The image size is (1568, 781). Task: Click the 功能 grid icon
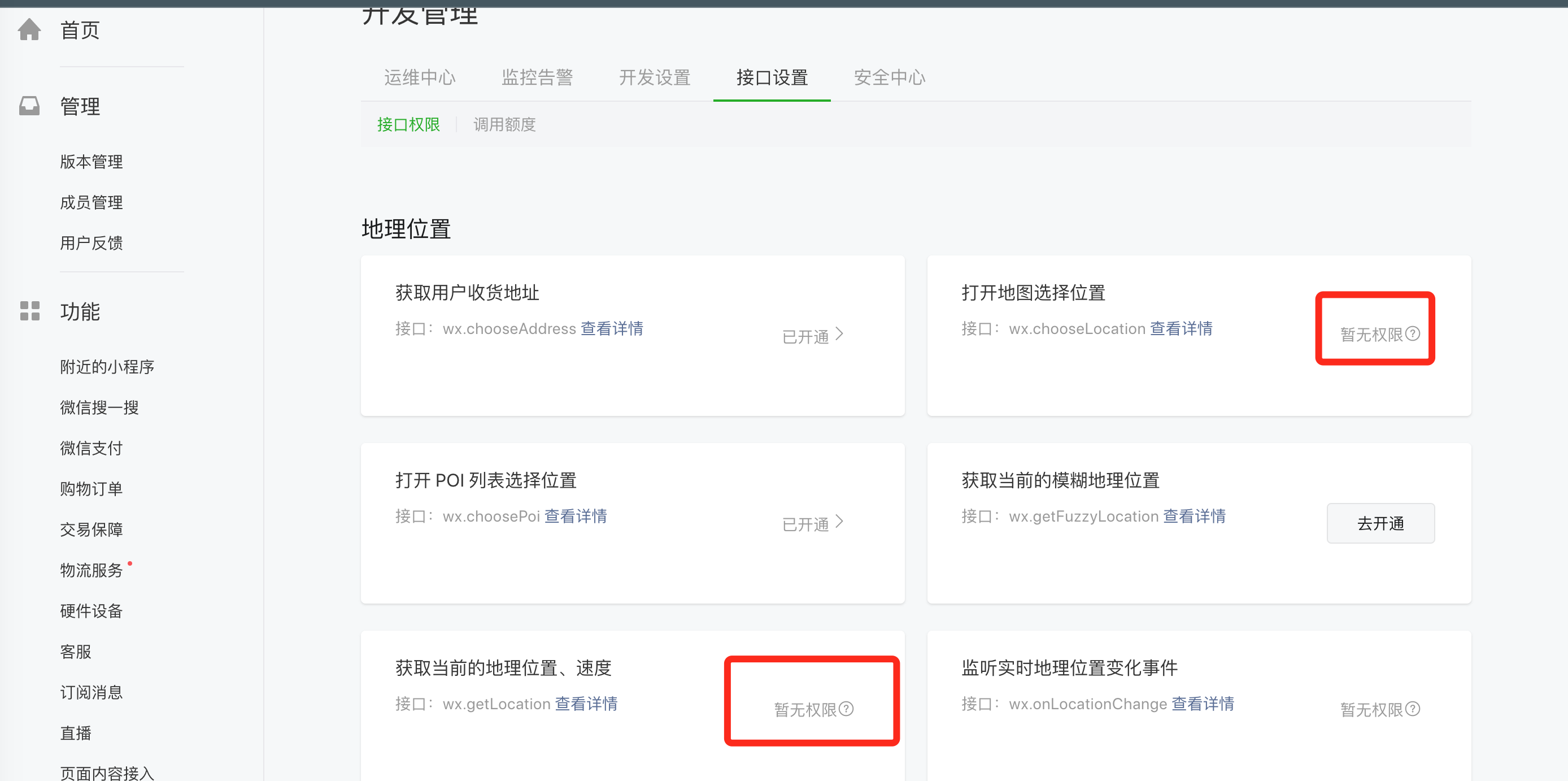click(x=29, y=311)
